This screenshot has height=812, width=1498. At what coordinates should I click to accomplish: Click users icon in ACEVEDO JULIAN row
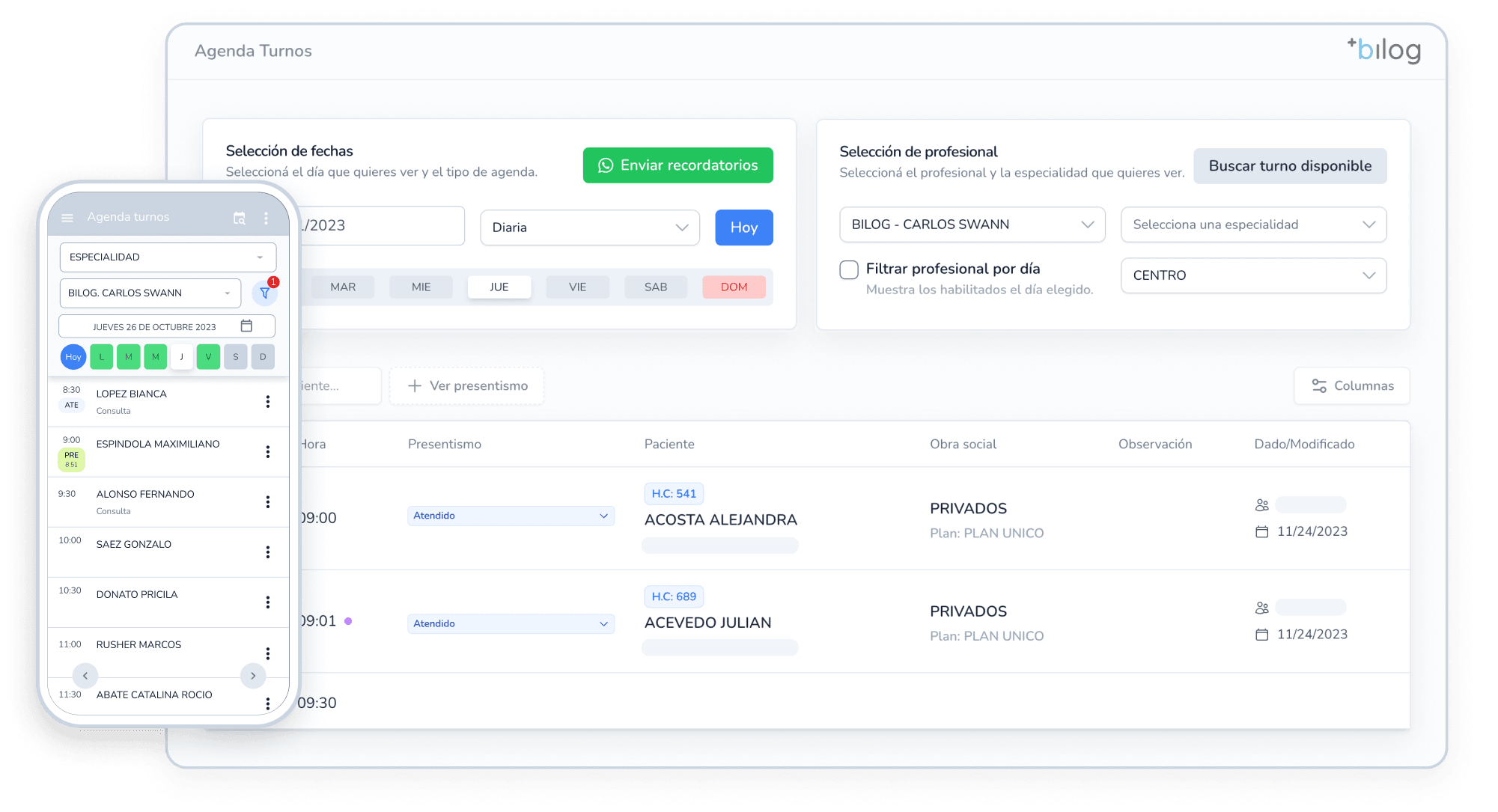1262,608
